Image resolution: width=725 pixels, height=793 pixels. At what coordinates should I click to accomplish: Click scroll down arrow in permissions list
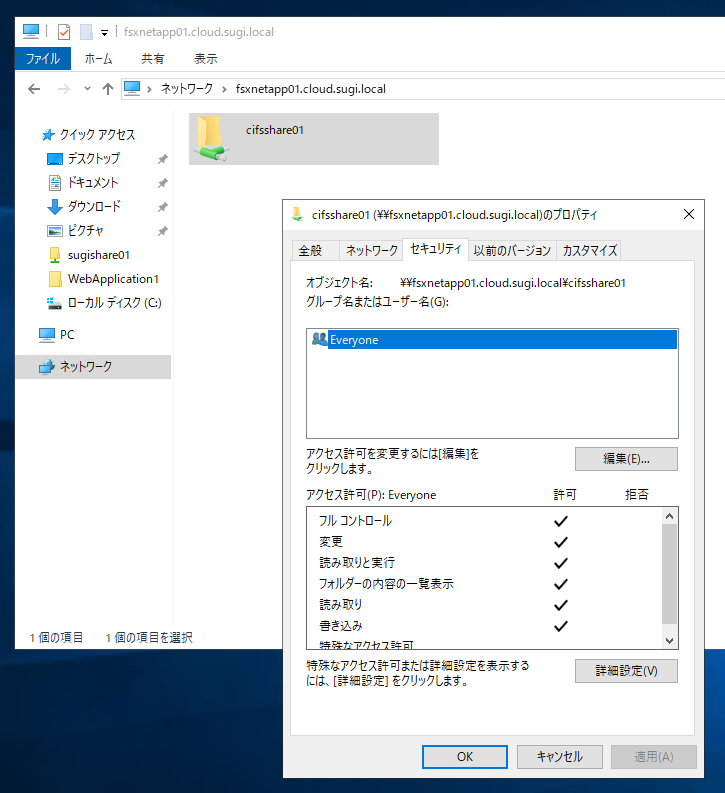coord(669,641)
